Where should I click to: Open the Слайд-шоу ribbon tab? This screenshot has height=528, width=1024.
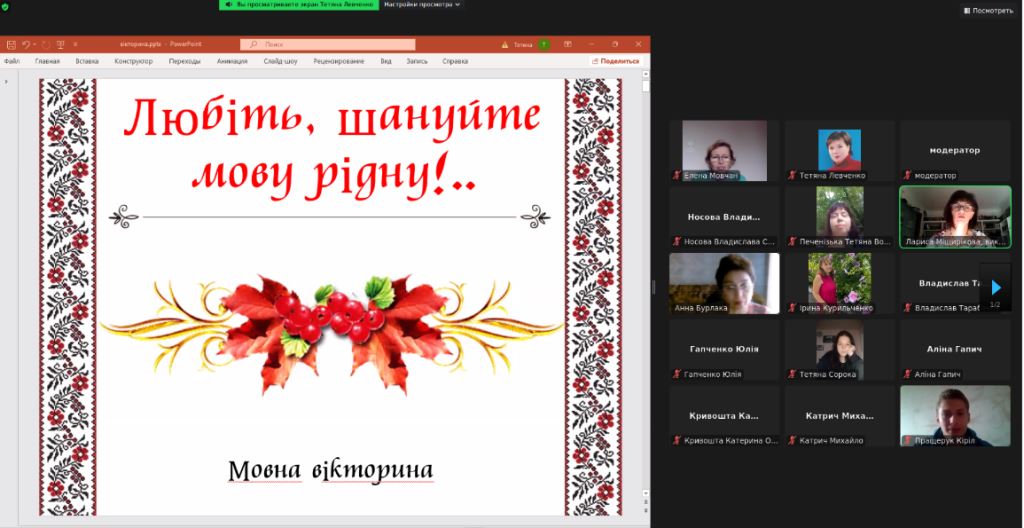pyautogui.click(x=280, y=61)
